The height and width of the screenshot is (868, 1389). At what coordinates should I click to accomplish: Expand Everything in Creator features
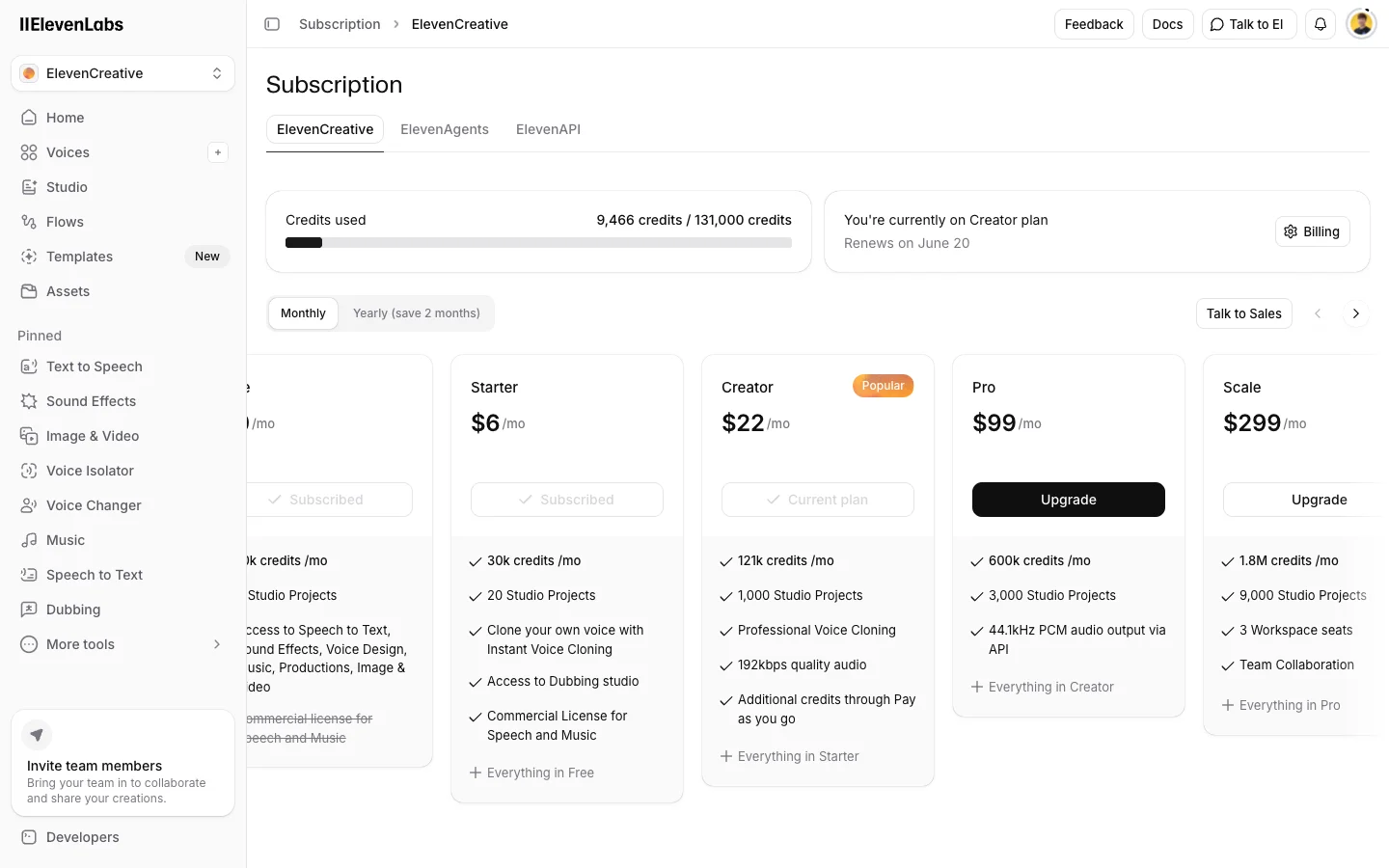click(x=1043, y=687)
